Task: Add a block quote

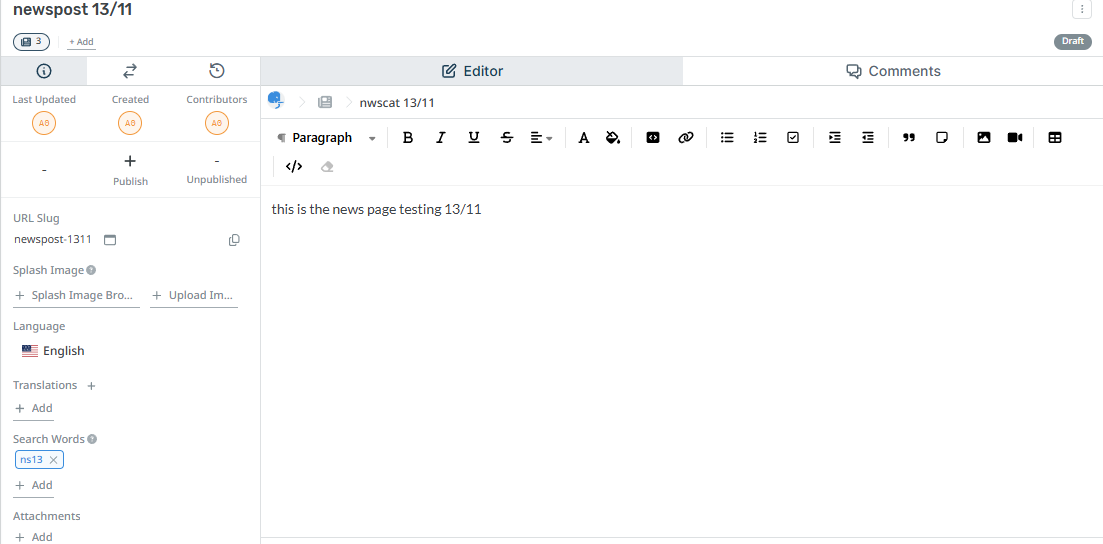Action: click(909, 138)
